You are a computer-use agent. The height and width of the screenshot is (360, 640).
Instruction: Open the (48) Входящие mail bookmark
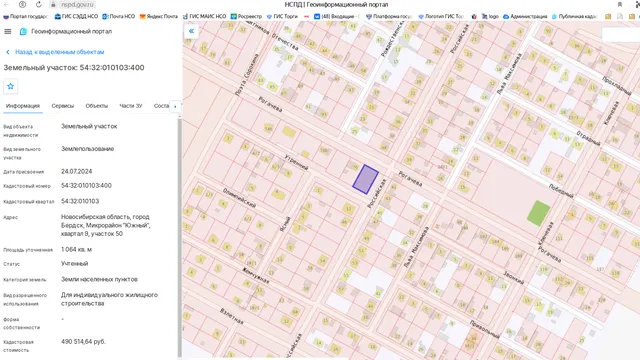coord(336,16)
